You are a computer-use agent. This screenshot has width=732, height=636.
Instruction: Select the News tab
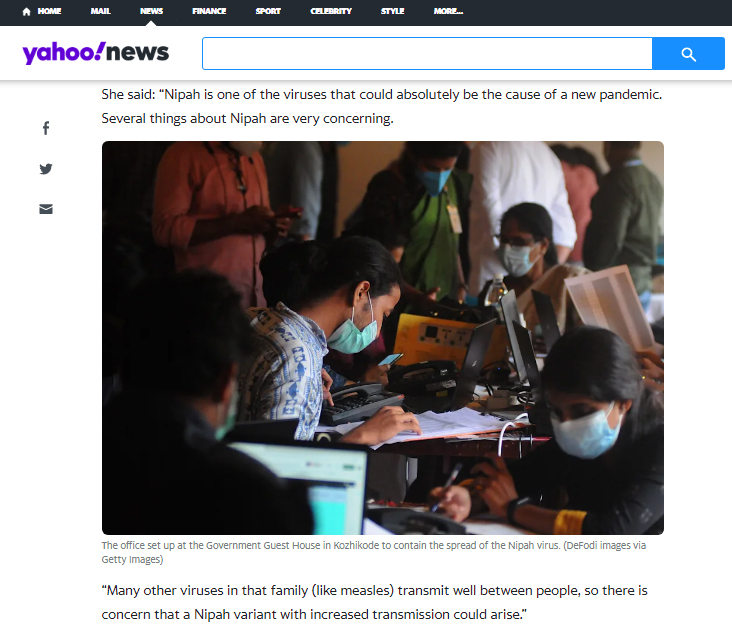point(151,11)
